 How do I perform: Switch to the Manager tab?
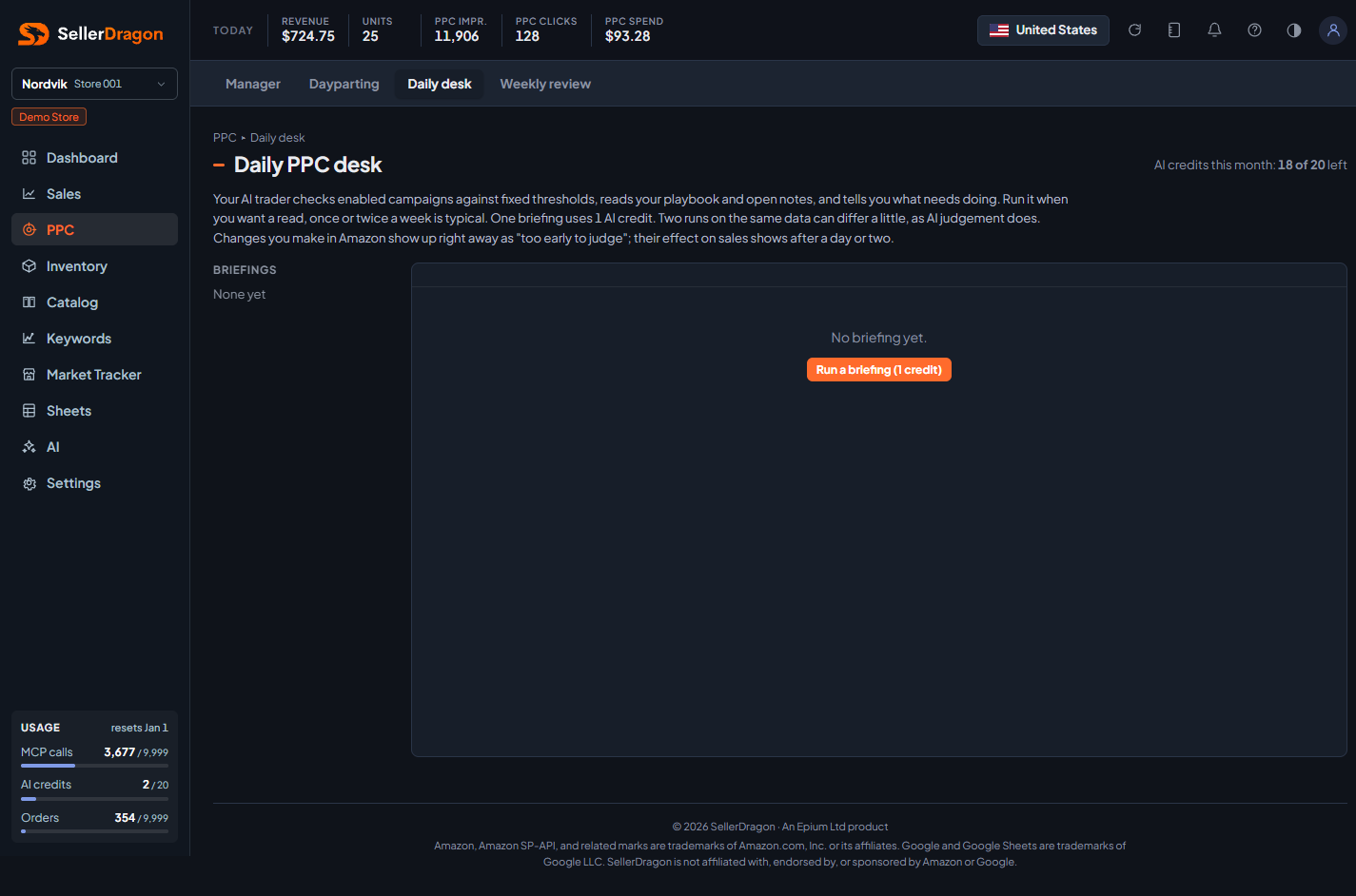click(x=253, y=84)
